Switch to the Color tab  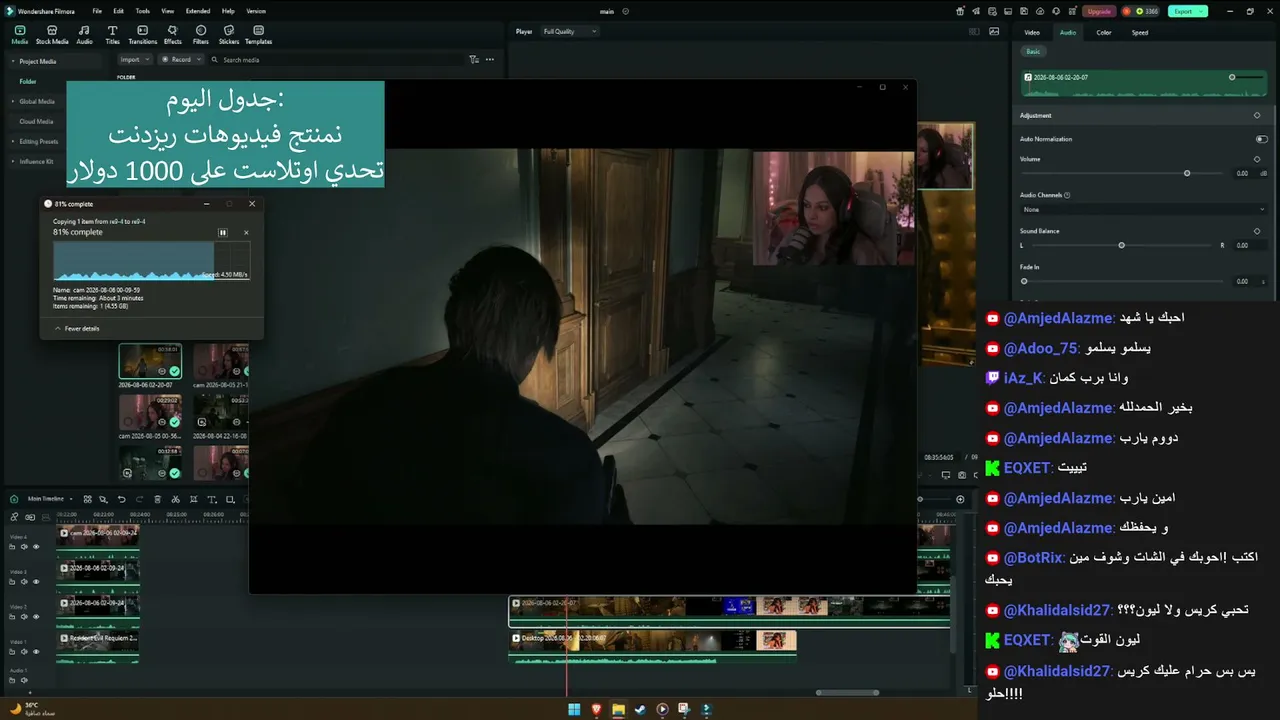(x=1104, y=33)
